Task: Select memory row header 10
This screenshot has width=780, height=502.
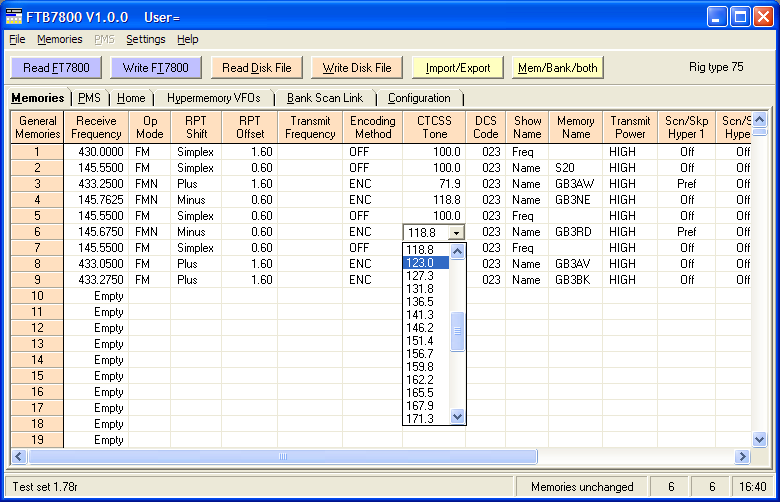Action: pyautogui.click(x=37, y=296)
